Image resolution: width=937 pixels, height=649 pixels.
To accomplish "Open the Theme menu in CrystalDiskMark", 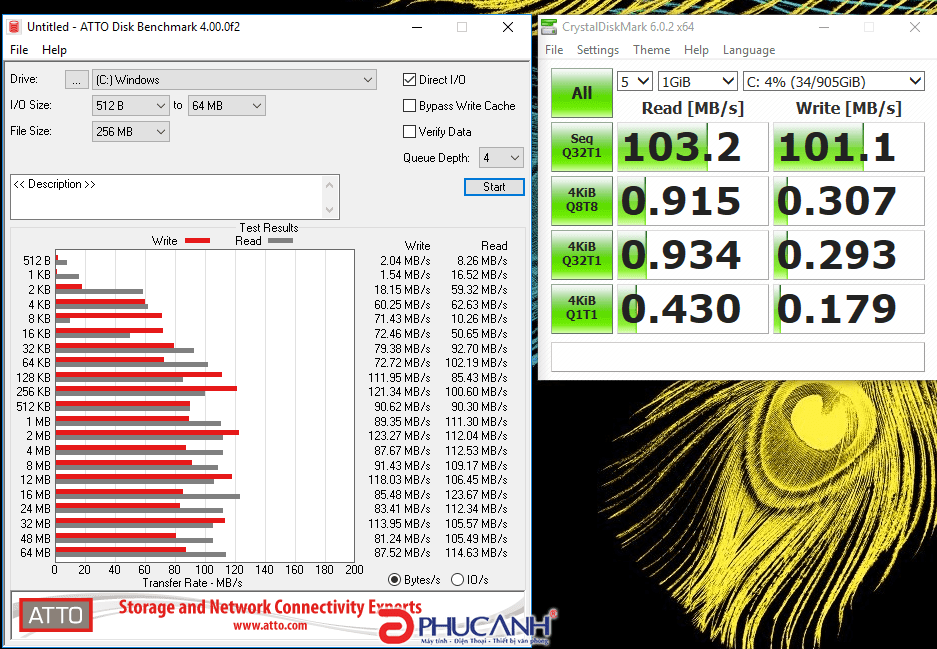I will 651,50.
